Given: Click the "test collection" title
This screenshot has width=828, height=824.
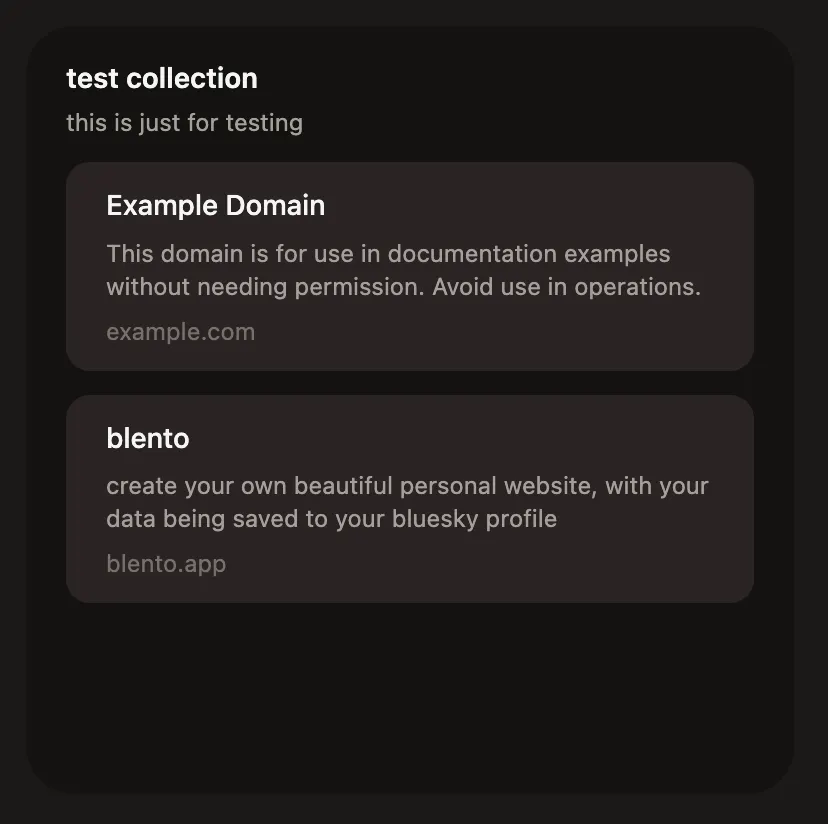Looking at the screenshot, I should (161, 78).
